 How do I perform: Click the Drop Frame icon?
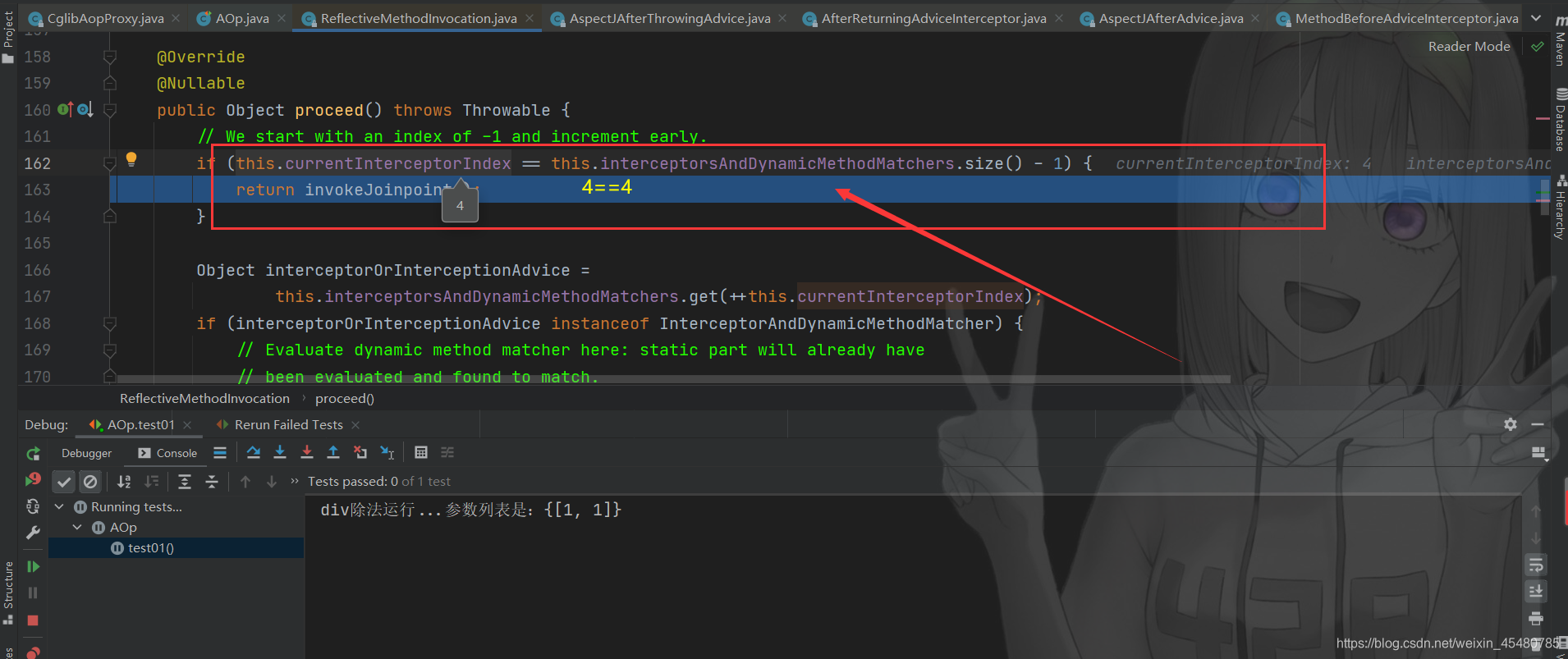click(x=360, y=452)
